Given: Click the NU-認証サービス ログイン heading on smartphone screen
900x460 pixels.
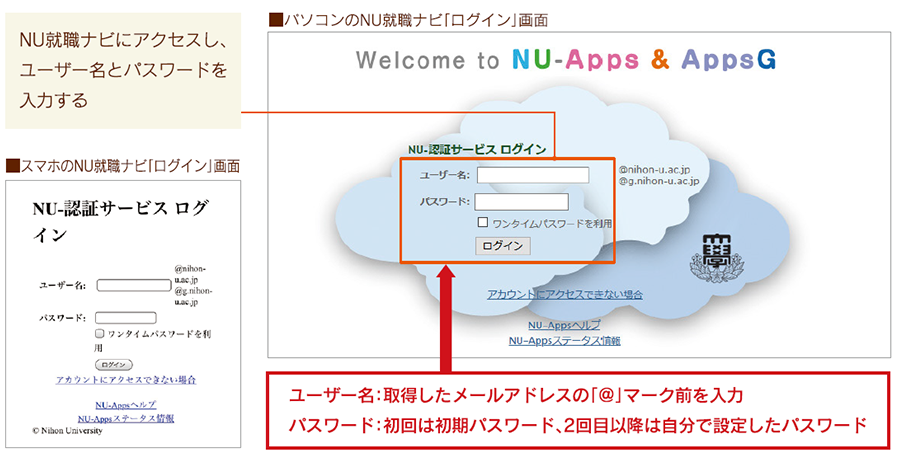Looking at the screenshot, I should (x=120, y=221).
